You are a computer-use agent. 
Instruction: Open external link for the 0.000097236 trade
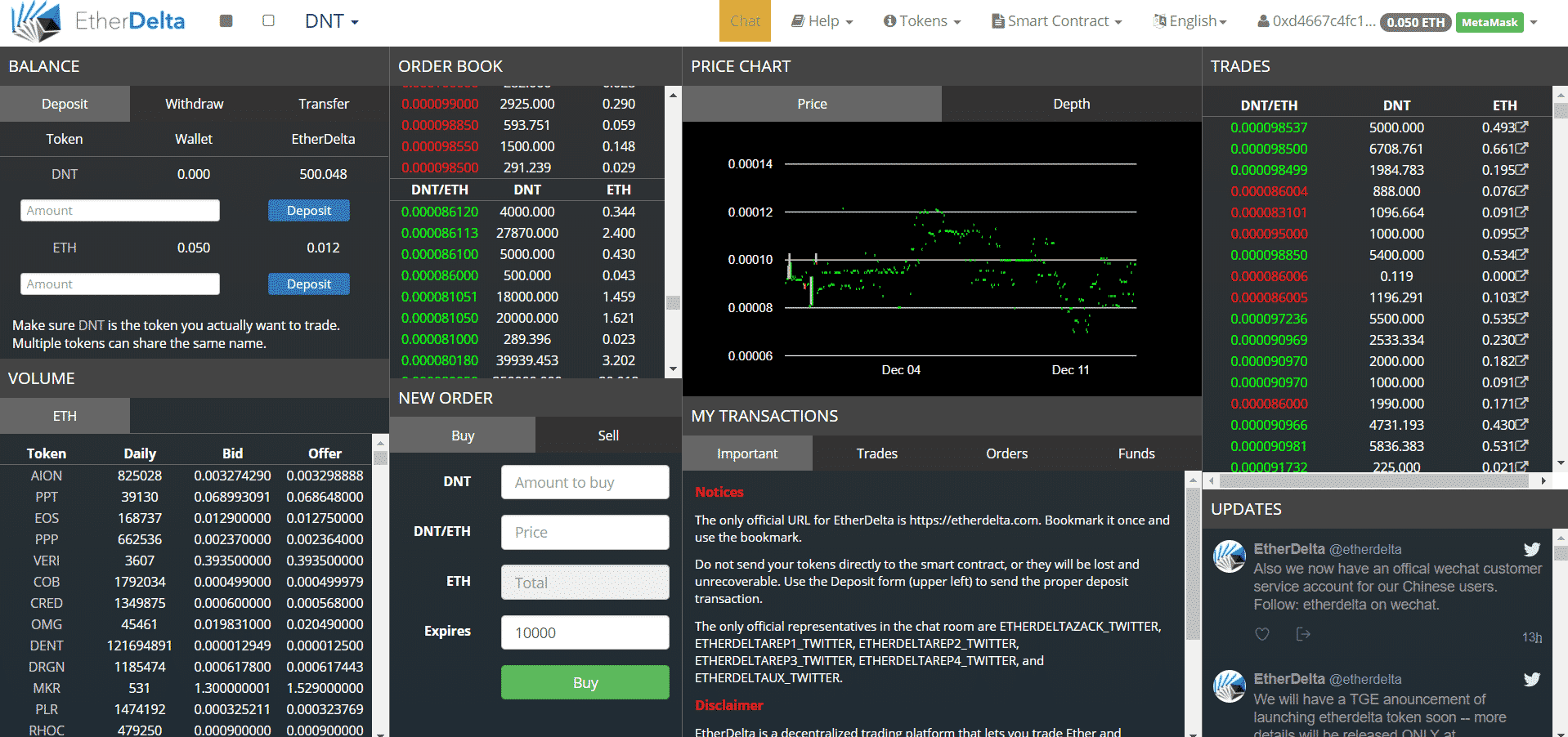1522,318
